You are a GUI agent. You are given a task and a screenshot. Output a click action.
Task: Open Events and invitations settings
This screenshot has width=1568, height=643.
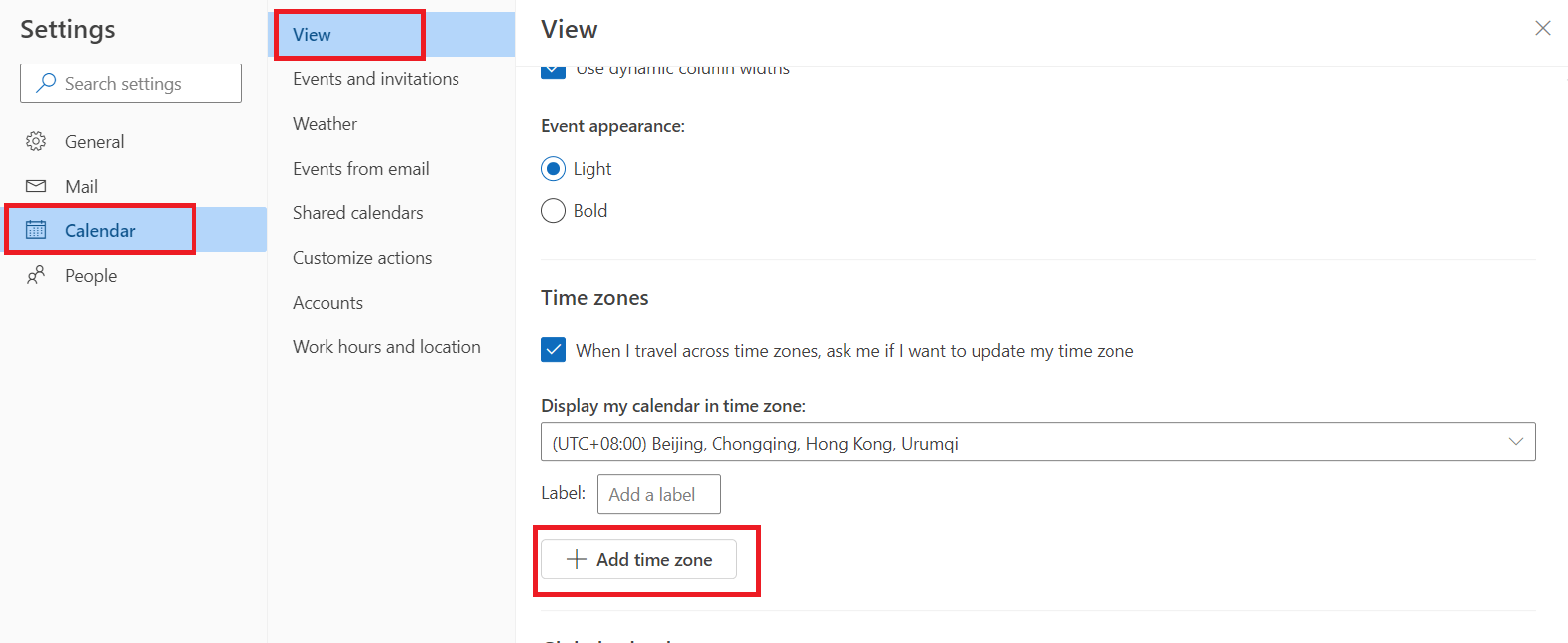point(376,79)
